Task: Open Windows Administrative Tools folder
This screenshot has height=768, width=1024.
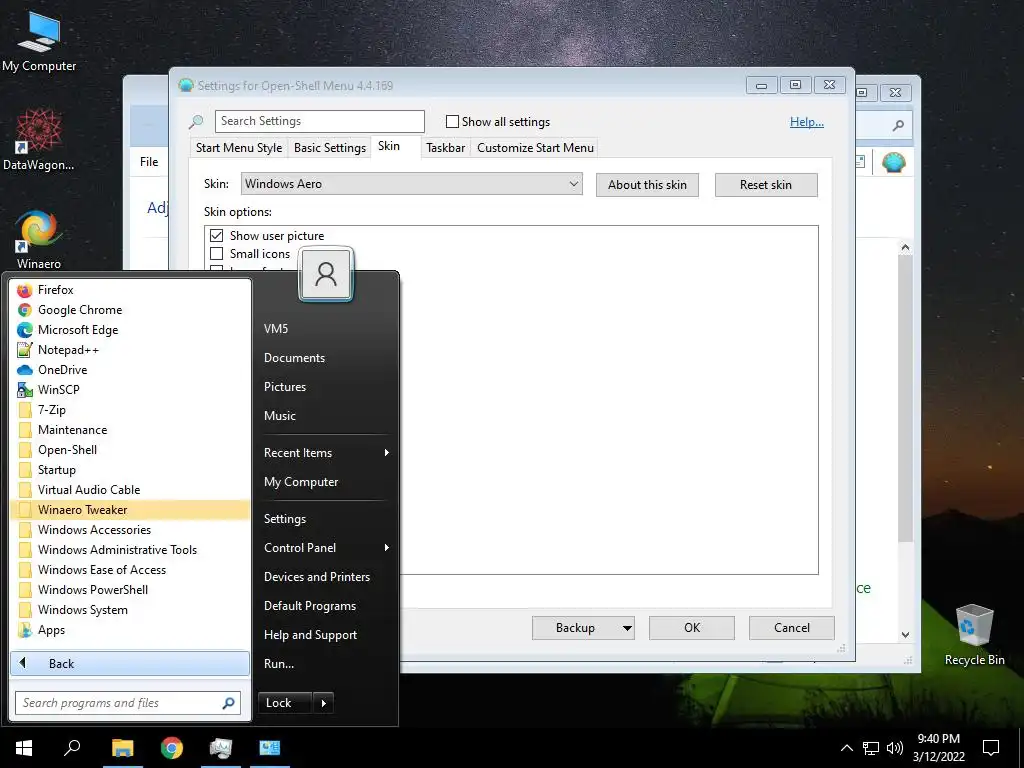Action: [131, 550]
